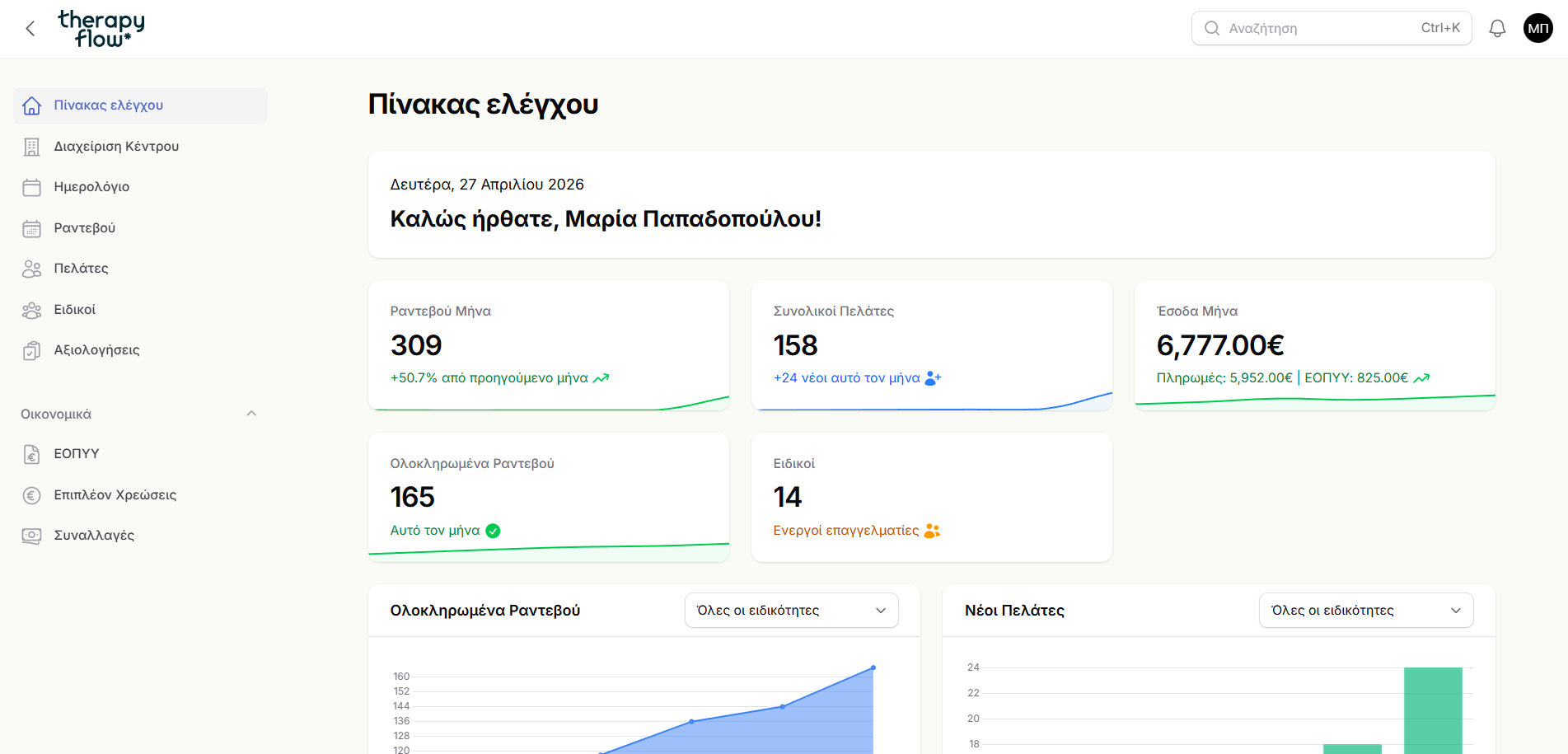Click the Ολοκληρωμένα Ραντεβού chart title

(x=485, y=611)
